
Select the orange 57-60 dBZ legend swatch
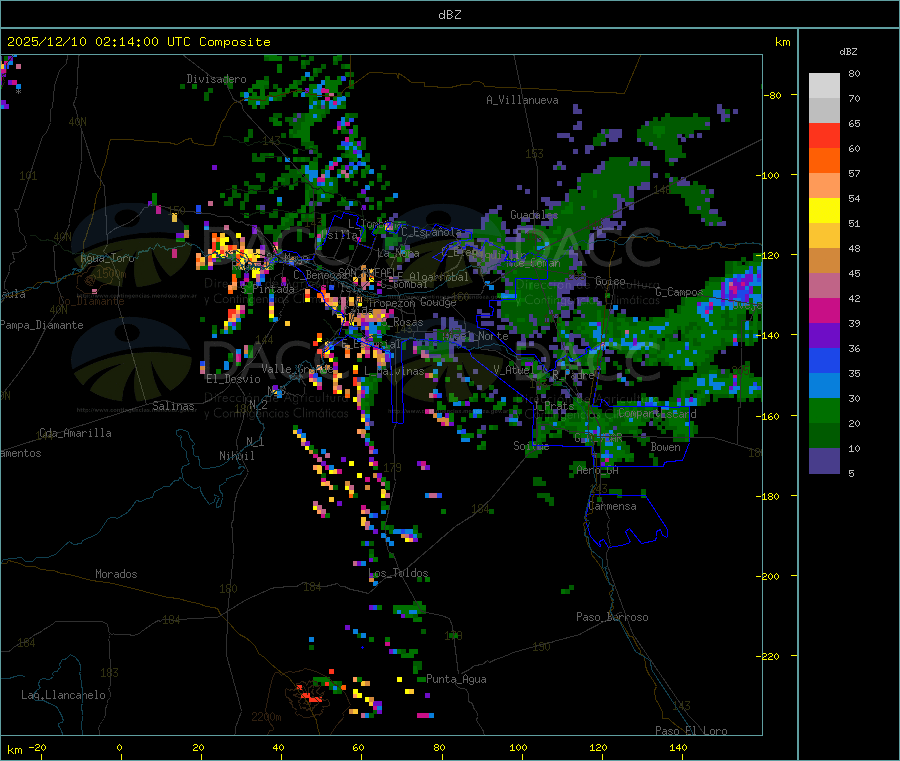point(824,161)
